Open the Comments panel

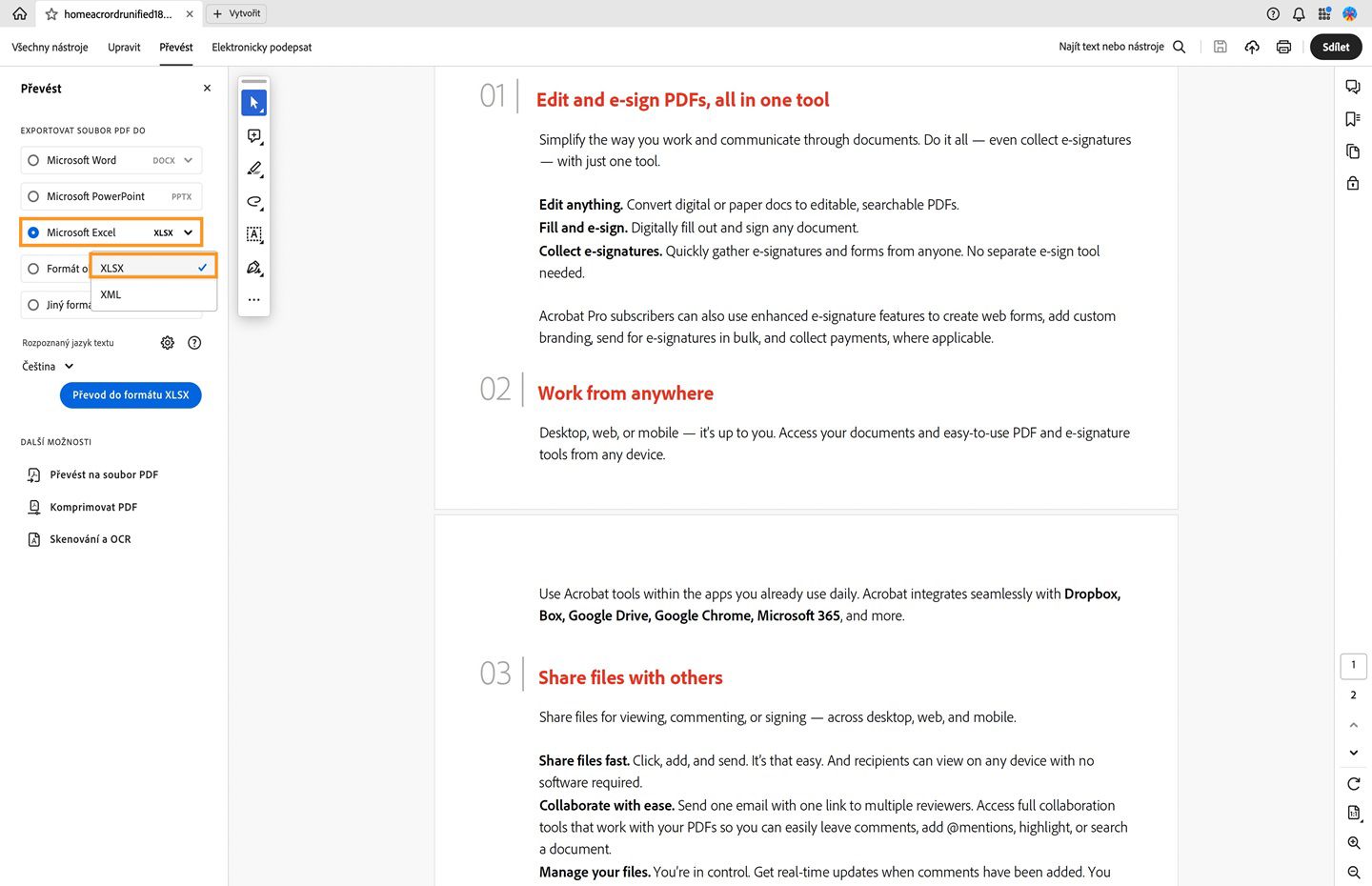[x=1353, y=86]
